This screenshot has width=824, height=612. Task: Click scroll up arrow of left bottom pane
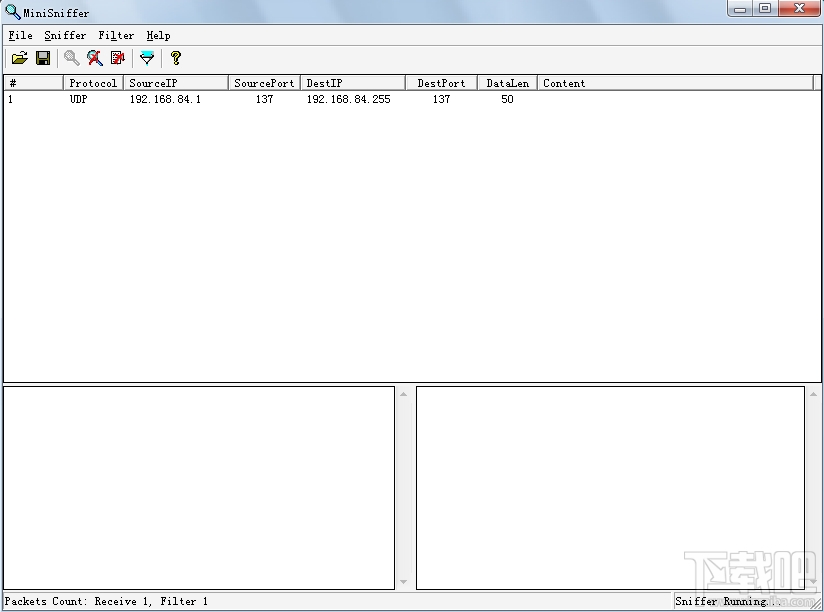404,394
